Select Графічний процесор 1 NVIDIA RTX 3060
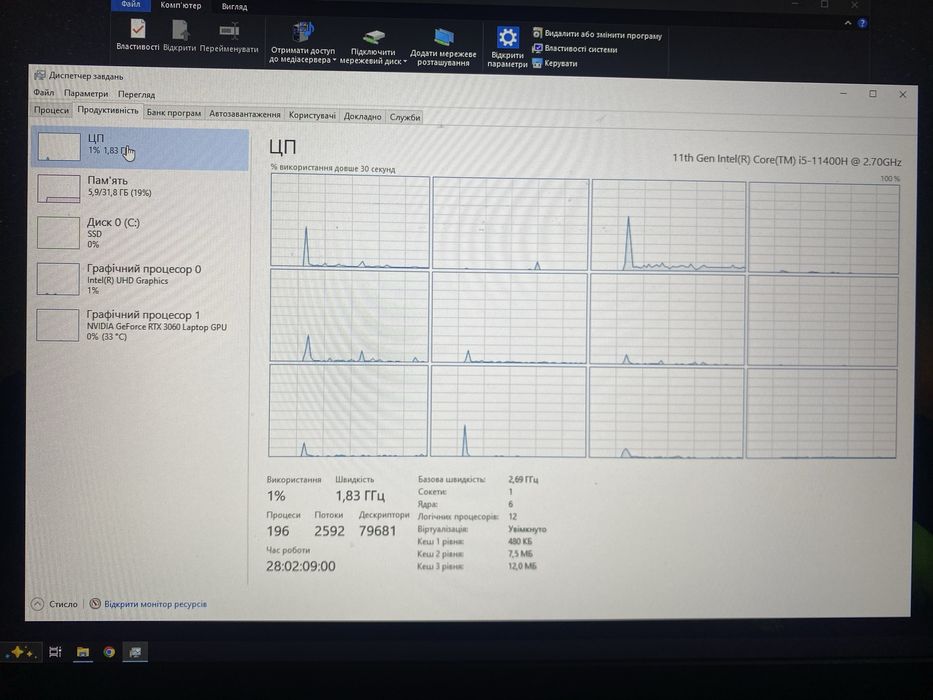The height and width of the screenshot is (700, 933). point(140,325)
